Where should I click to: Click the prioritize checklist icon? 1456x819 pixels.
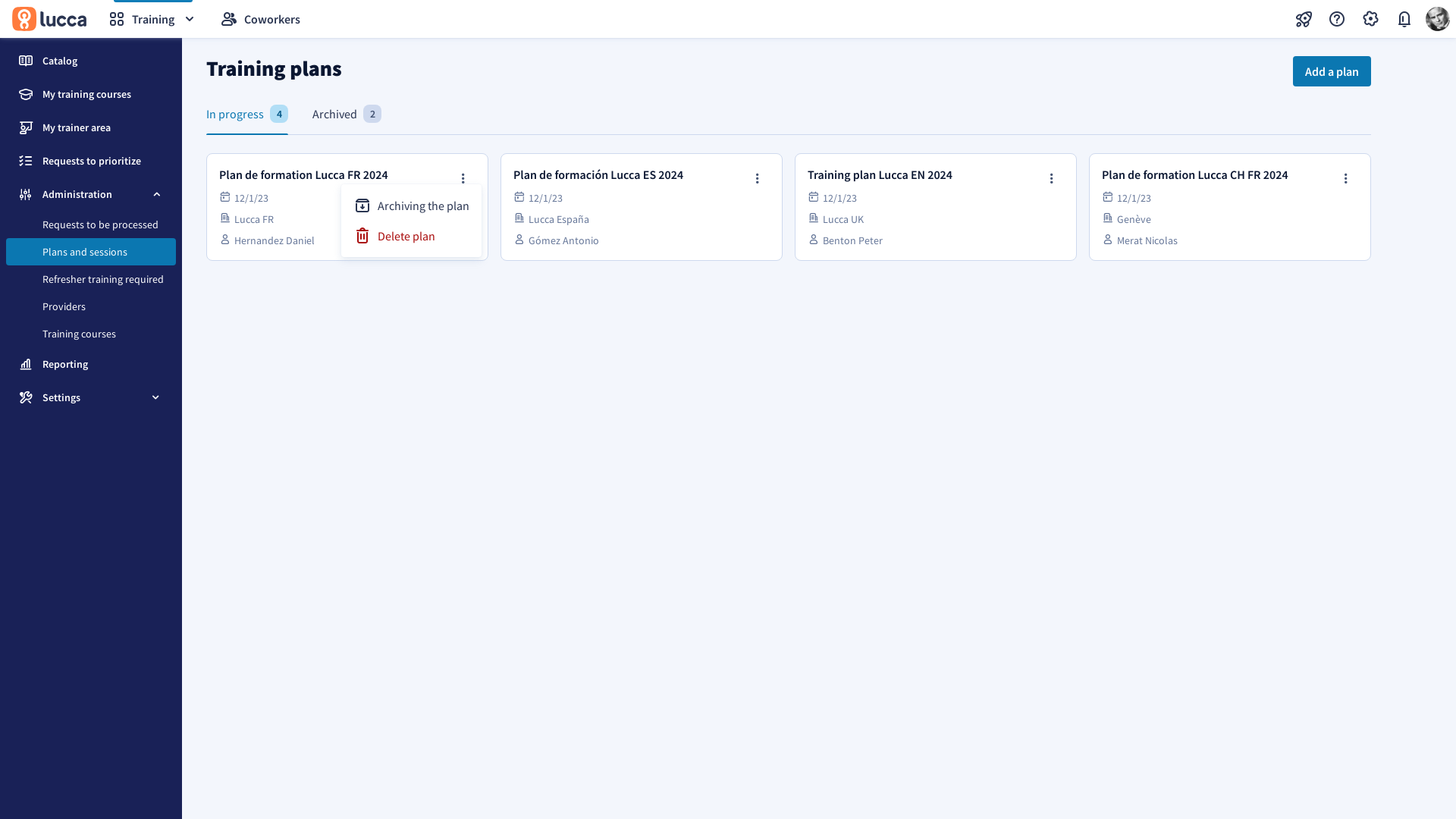(26, 161)
